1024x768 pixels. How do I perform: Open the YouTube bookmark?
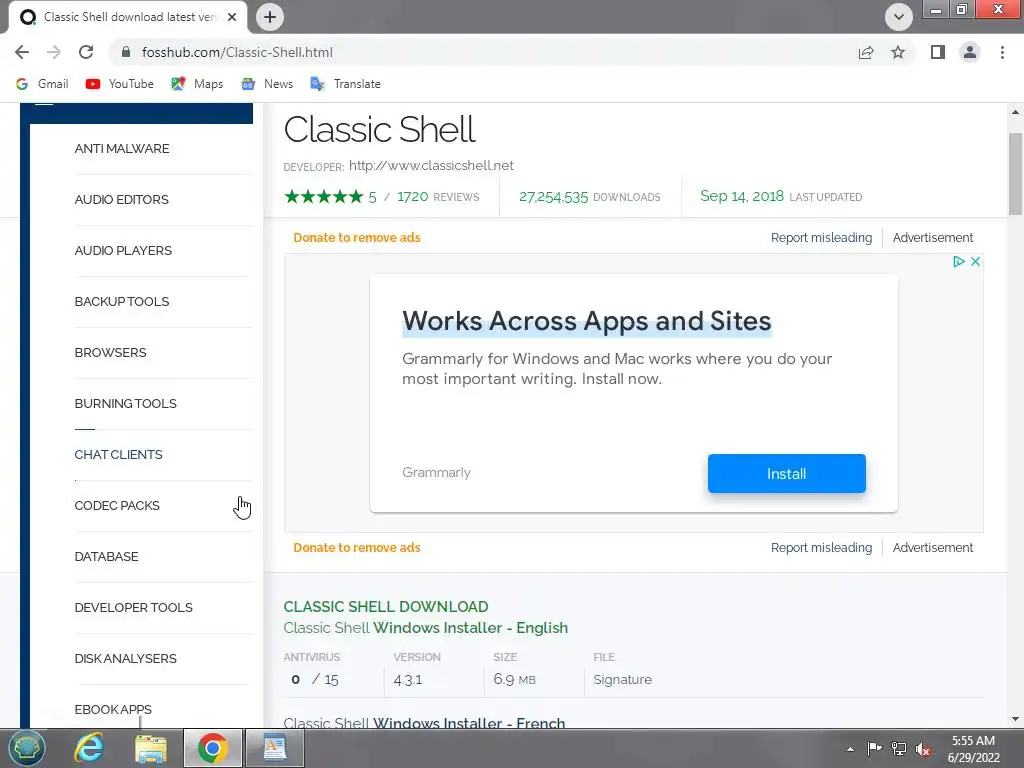pyautogui.click(x=120, y=84)
